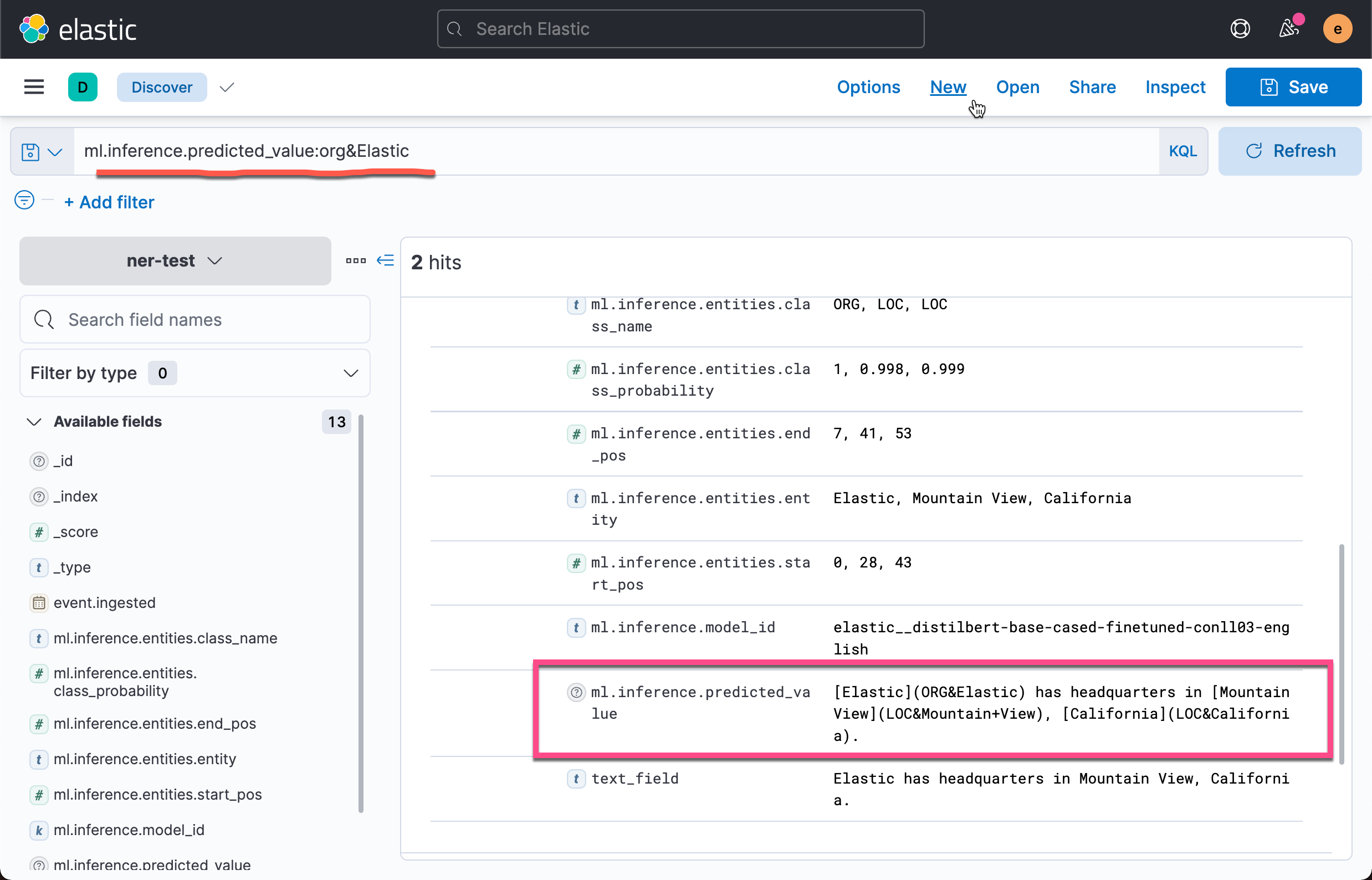Expand the ner-test index pattern dropdown

point(175,260)
